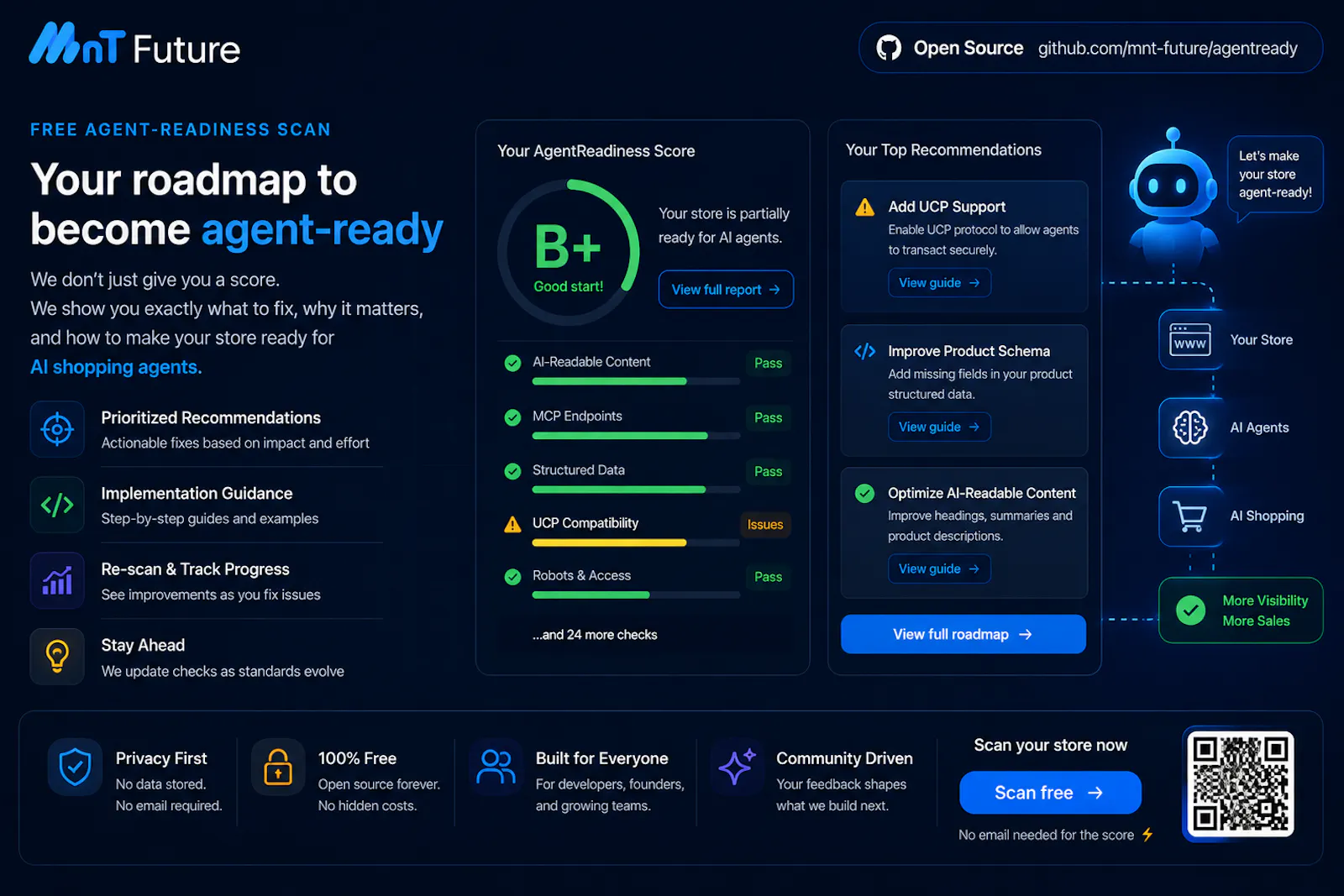1344x896 pixels.
Task: Click the QR code image
Action: pos(1240,784)
